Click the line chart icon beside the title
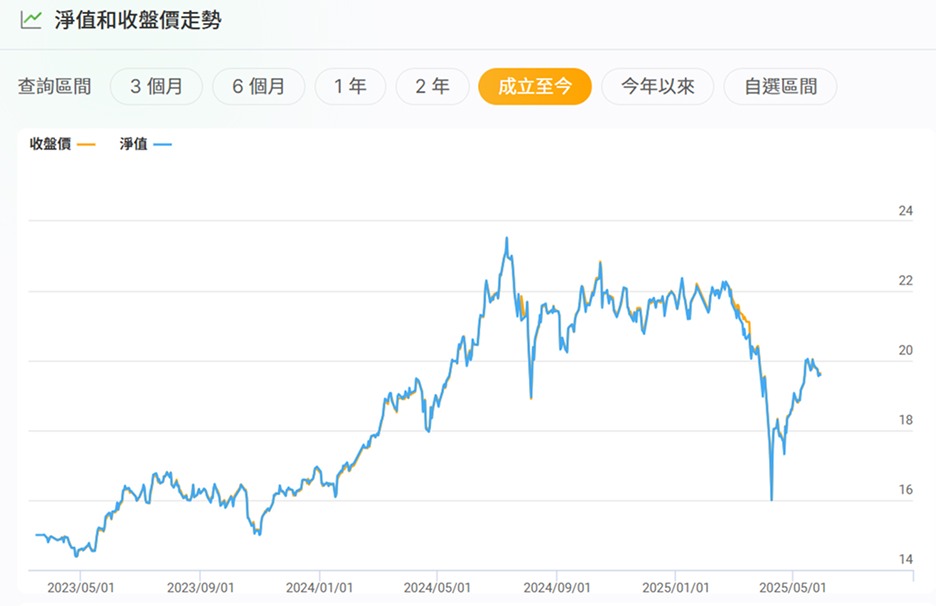This screenshot has width=936, height=606. pos(30,20)
